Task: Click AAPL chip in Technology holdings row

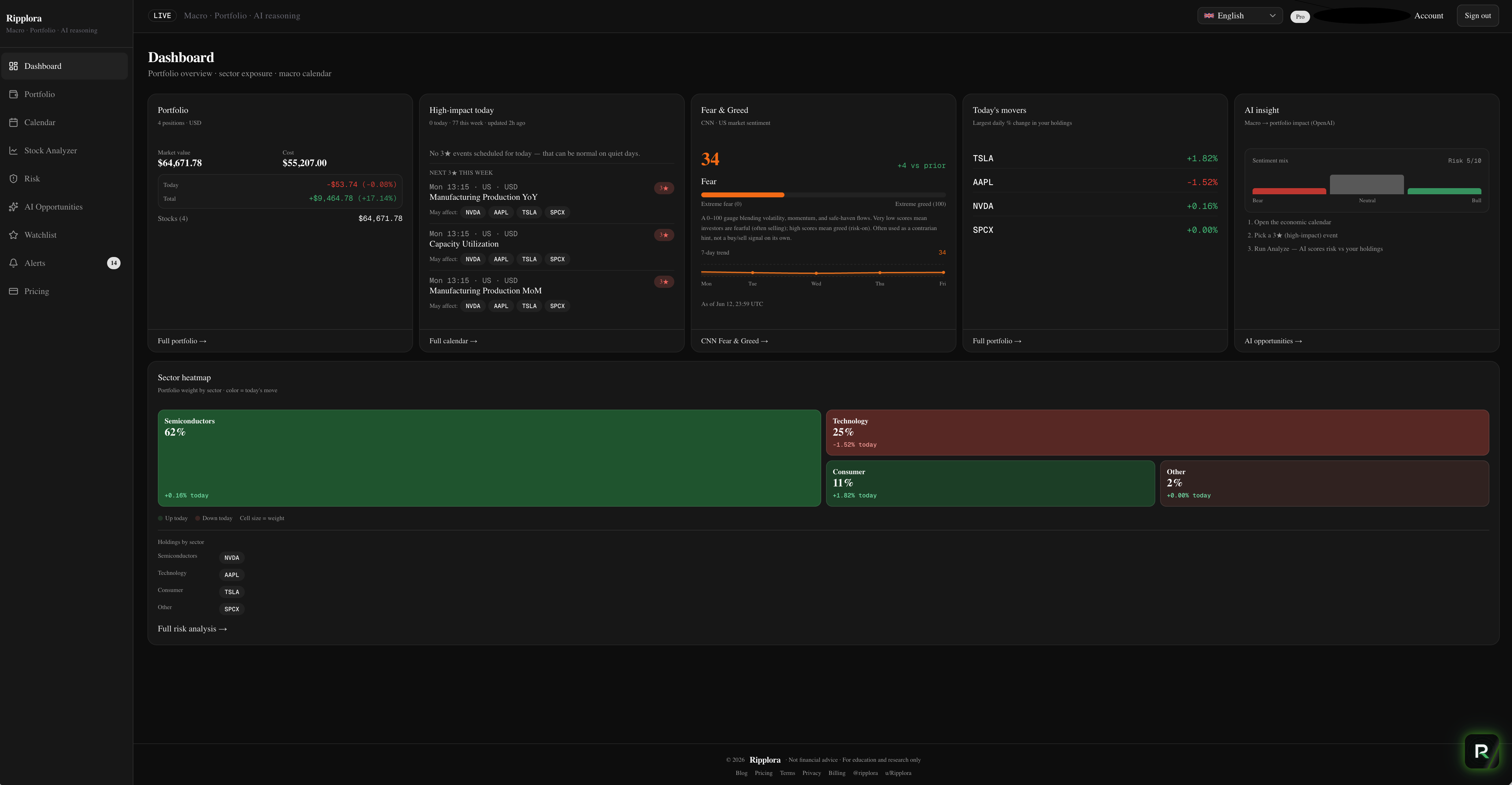Action: pos(232,575)
